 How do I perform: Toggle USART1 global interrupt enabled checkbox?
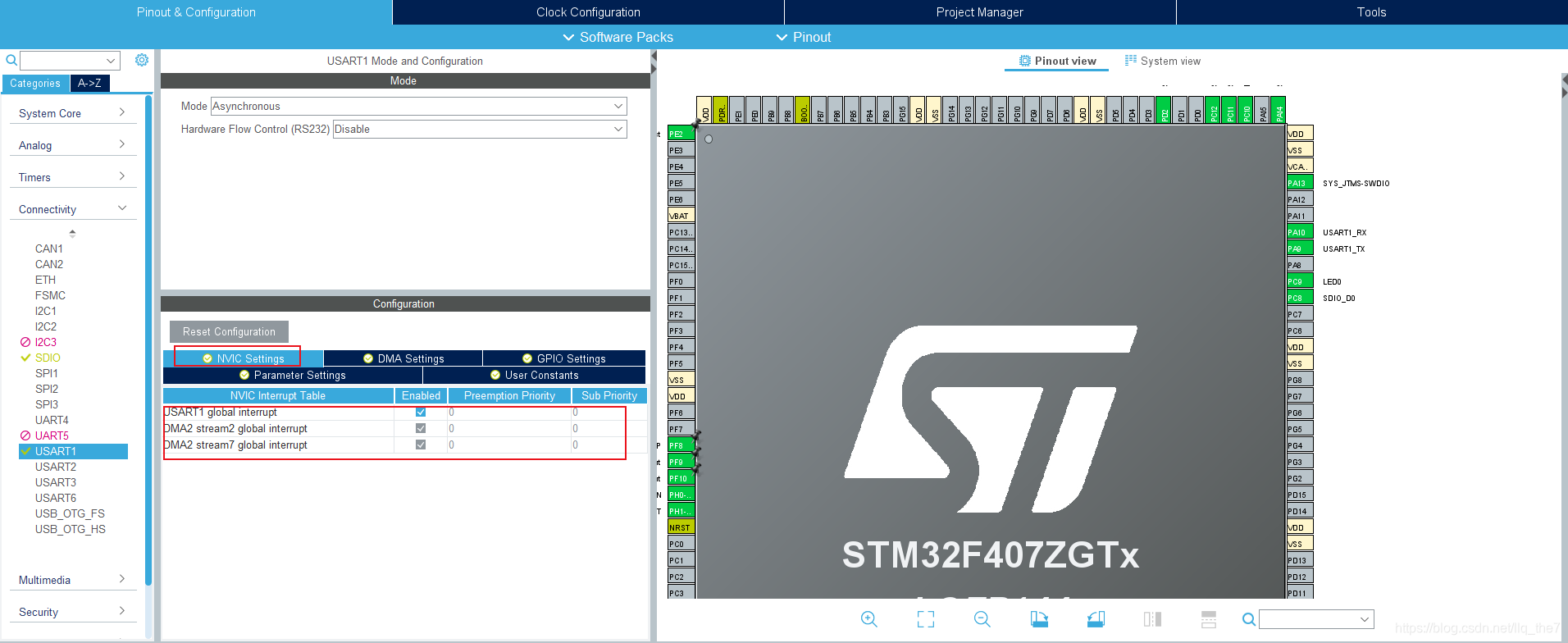421,412
